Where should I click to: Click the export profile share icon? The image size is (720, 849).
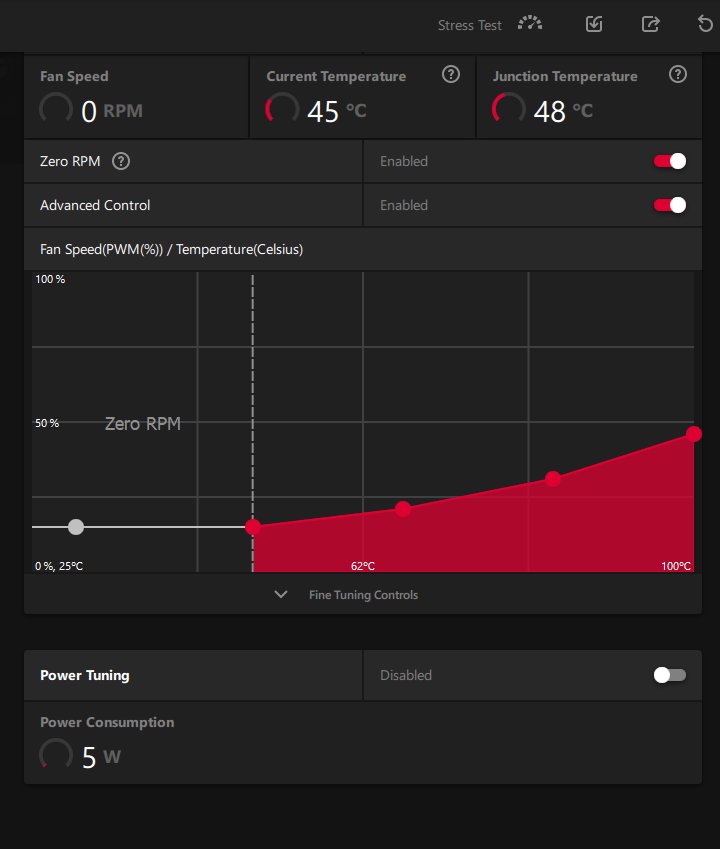click(651, 24)
